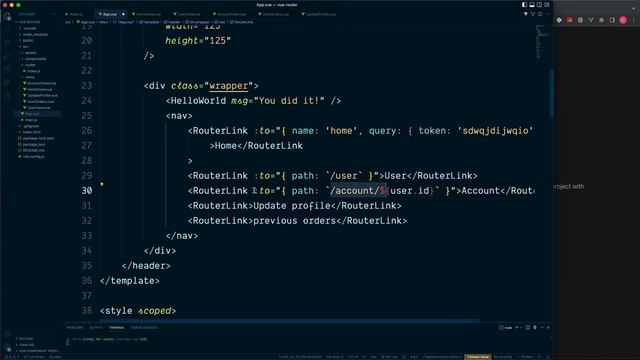640x360 pixels.
Task: Open Run and Debug view
Action: point(7,57)
